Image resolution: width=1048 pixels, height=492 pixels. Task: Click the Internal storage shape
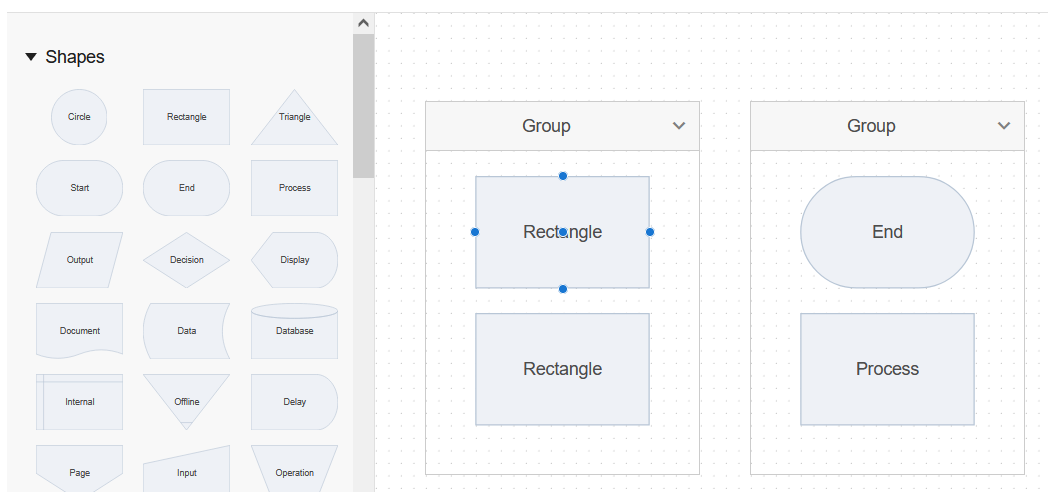coord(79,402)
